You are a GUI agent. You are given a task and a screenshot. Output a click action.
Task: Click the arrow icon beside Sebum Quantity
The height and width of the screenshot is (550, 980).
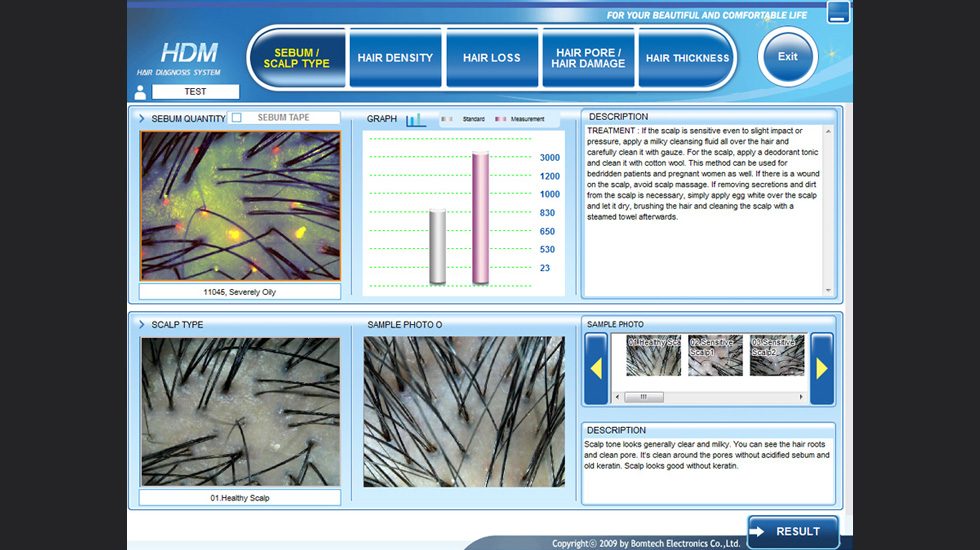(x=143, y=118)
